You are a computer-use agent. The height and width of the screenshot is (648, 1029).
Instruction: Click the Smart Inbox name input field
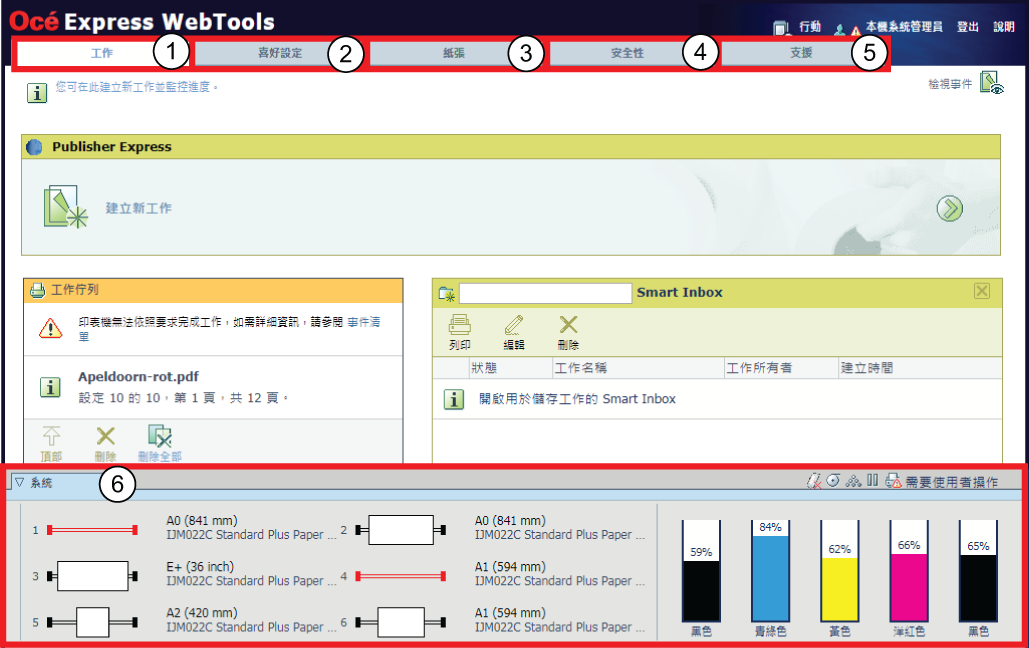545,293
